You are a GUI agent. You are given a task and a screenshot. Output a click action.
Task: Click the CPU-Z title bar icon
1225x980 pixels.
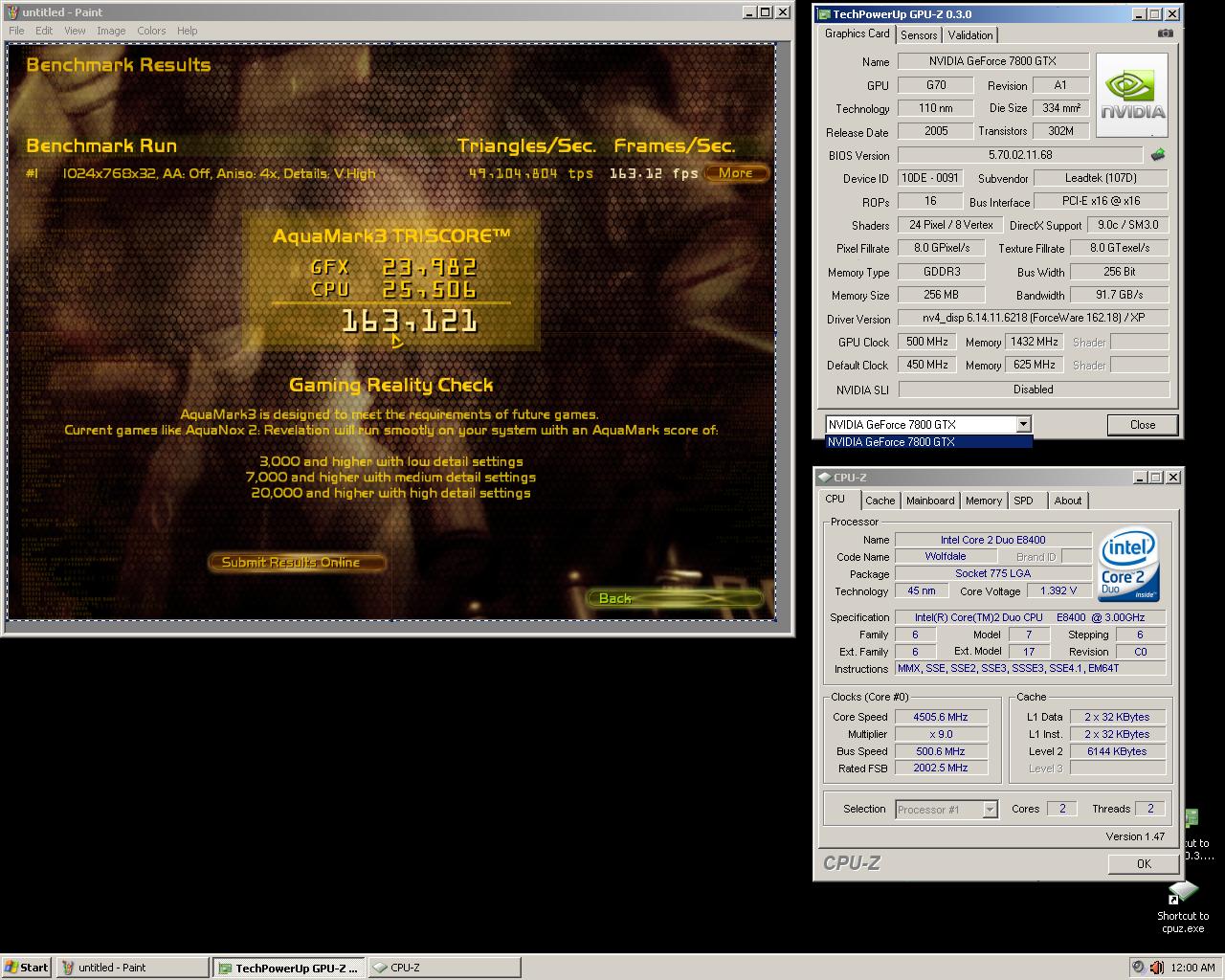tap(824, 477)
